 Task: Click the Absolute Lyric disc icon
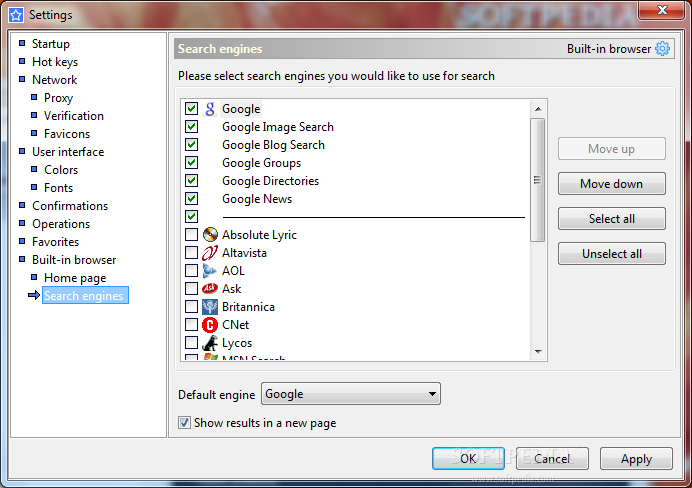210,235
